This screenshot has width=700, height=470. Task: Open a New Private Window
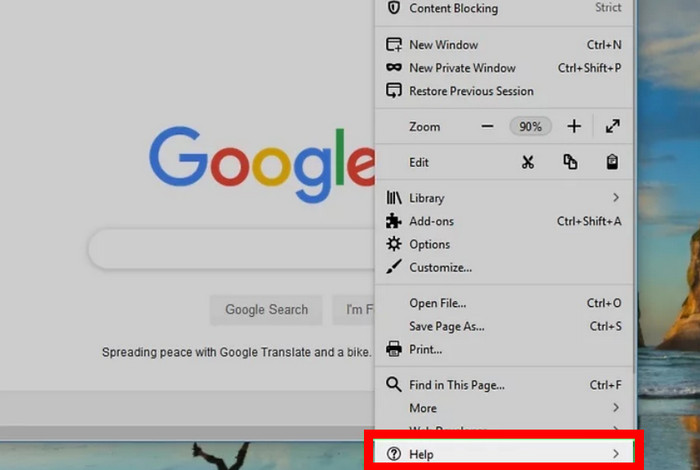coord(462,68)
